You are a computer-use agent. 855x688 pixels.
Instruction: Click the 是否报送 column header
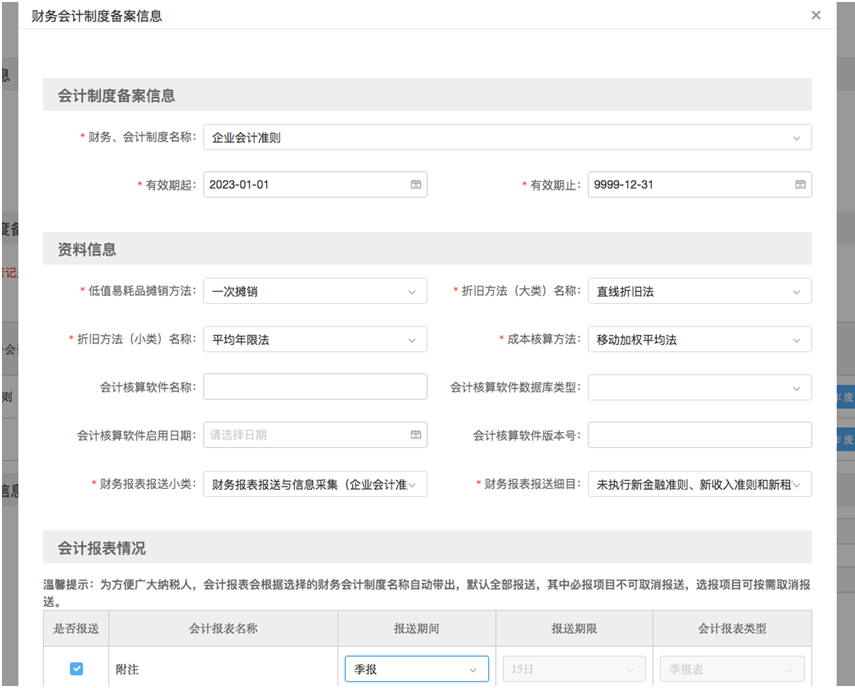pos(76,629)
